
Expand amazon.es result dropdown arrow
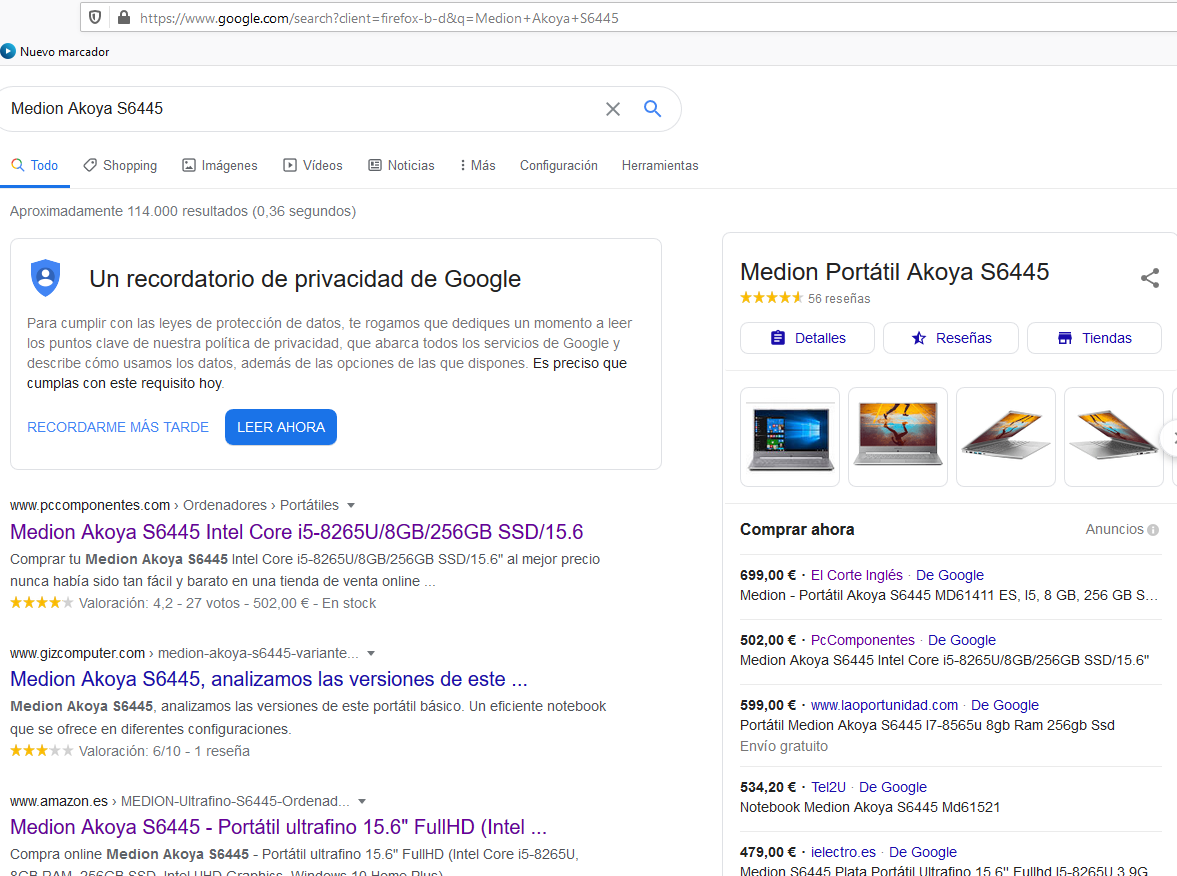point(362,801)
